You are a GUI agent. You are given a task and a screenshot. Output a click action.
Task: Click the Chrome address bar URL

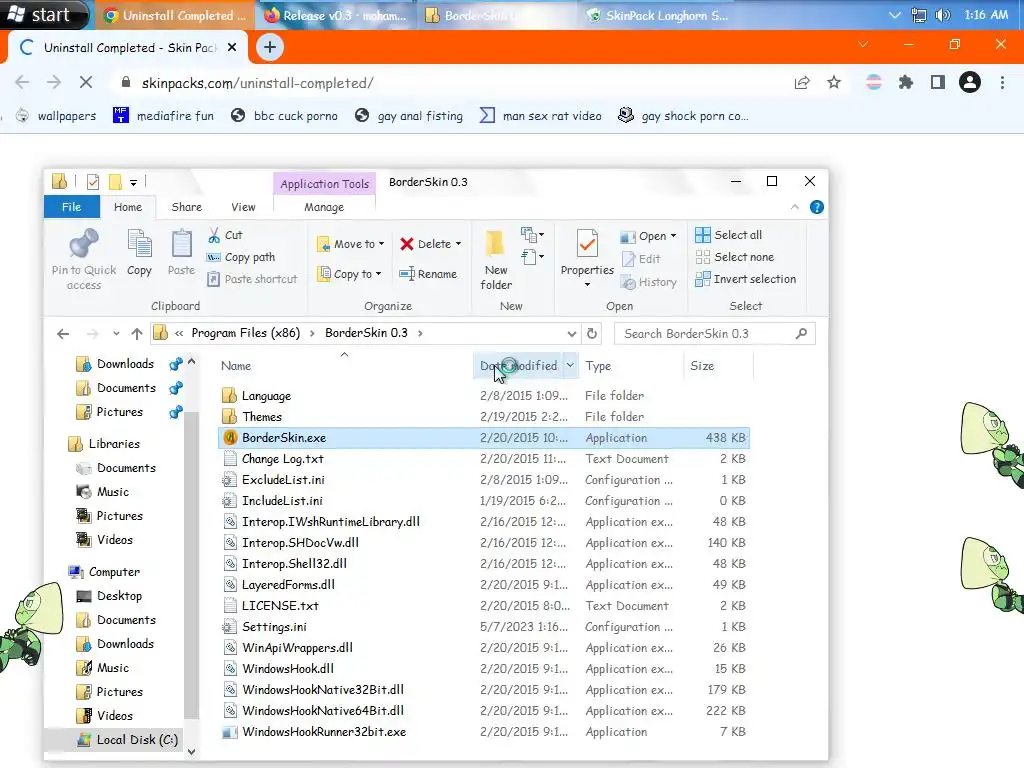[257, 83]
